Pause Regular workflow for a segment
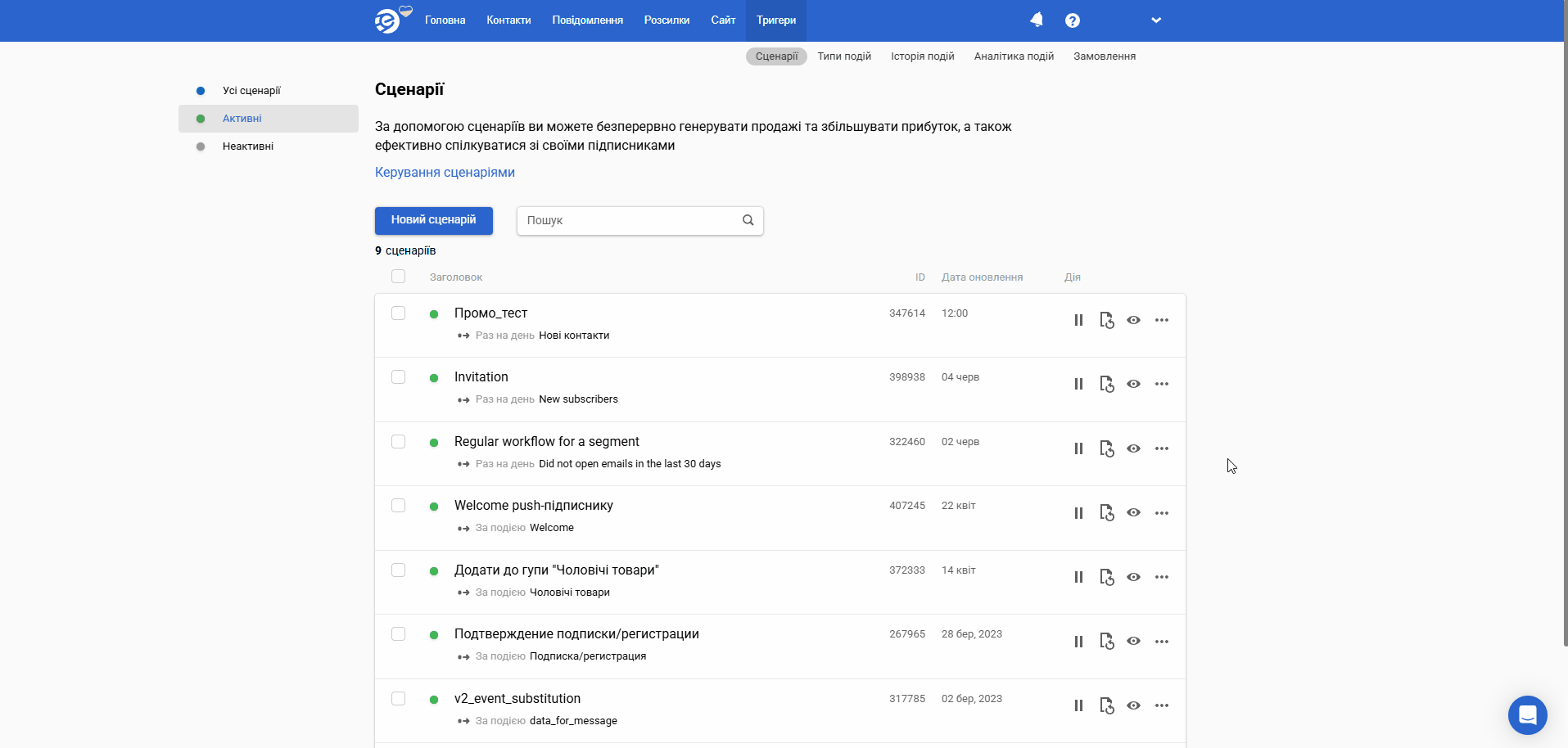The height and width of the screenshot is (748, 1568). (x=1078, y=448)
